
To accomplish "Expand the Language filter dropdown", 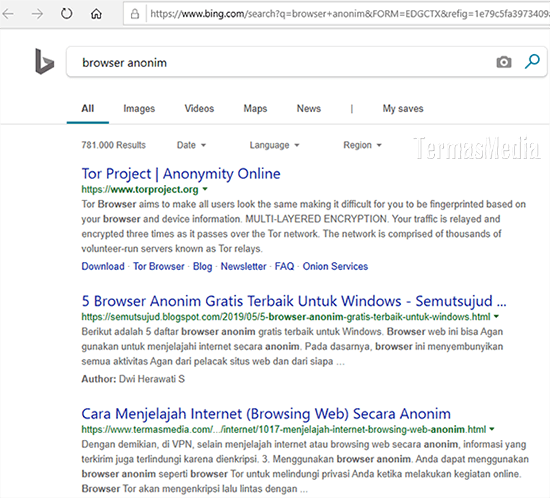I will 274,145.
